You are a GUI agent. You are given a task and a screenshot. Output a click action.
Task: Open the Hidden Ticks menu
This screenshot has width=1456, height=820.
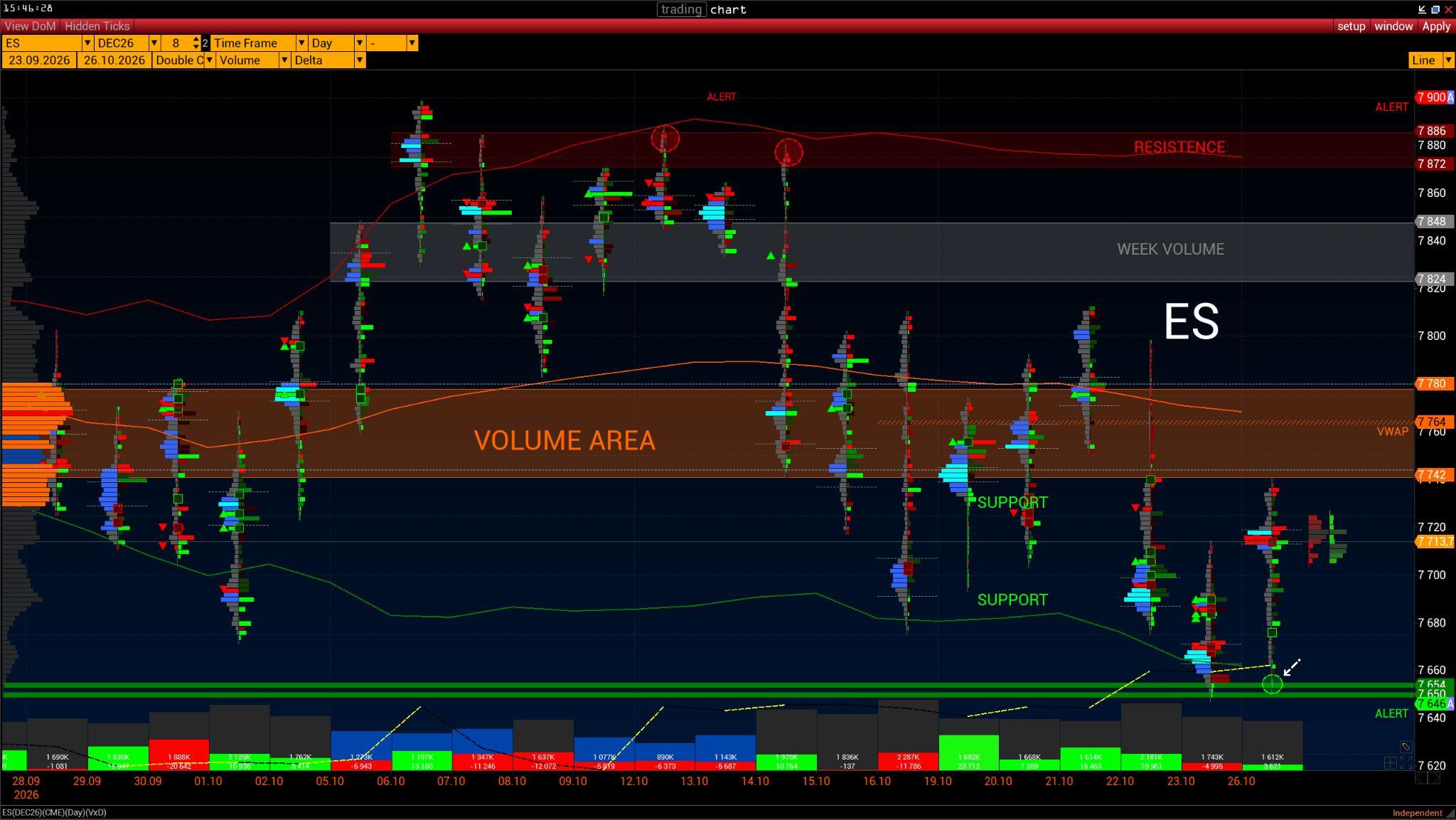[x=97, y=26]
